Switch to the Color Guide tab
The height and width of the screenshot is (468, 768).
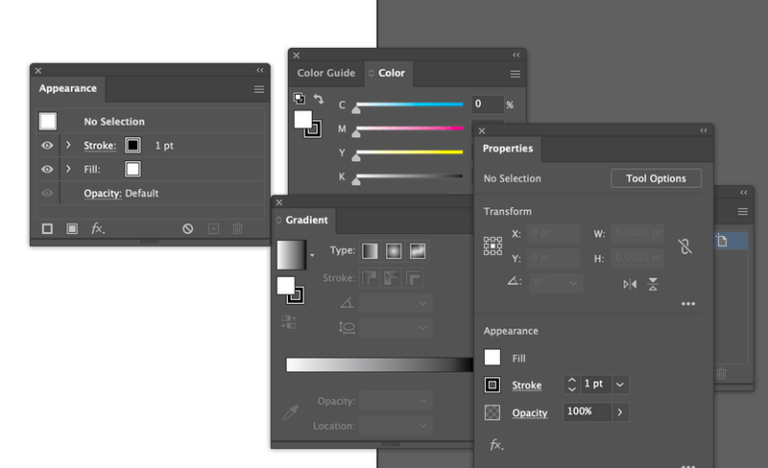point(326,73)
